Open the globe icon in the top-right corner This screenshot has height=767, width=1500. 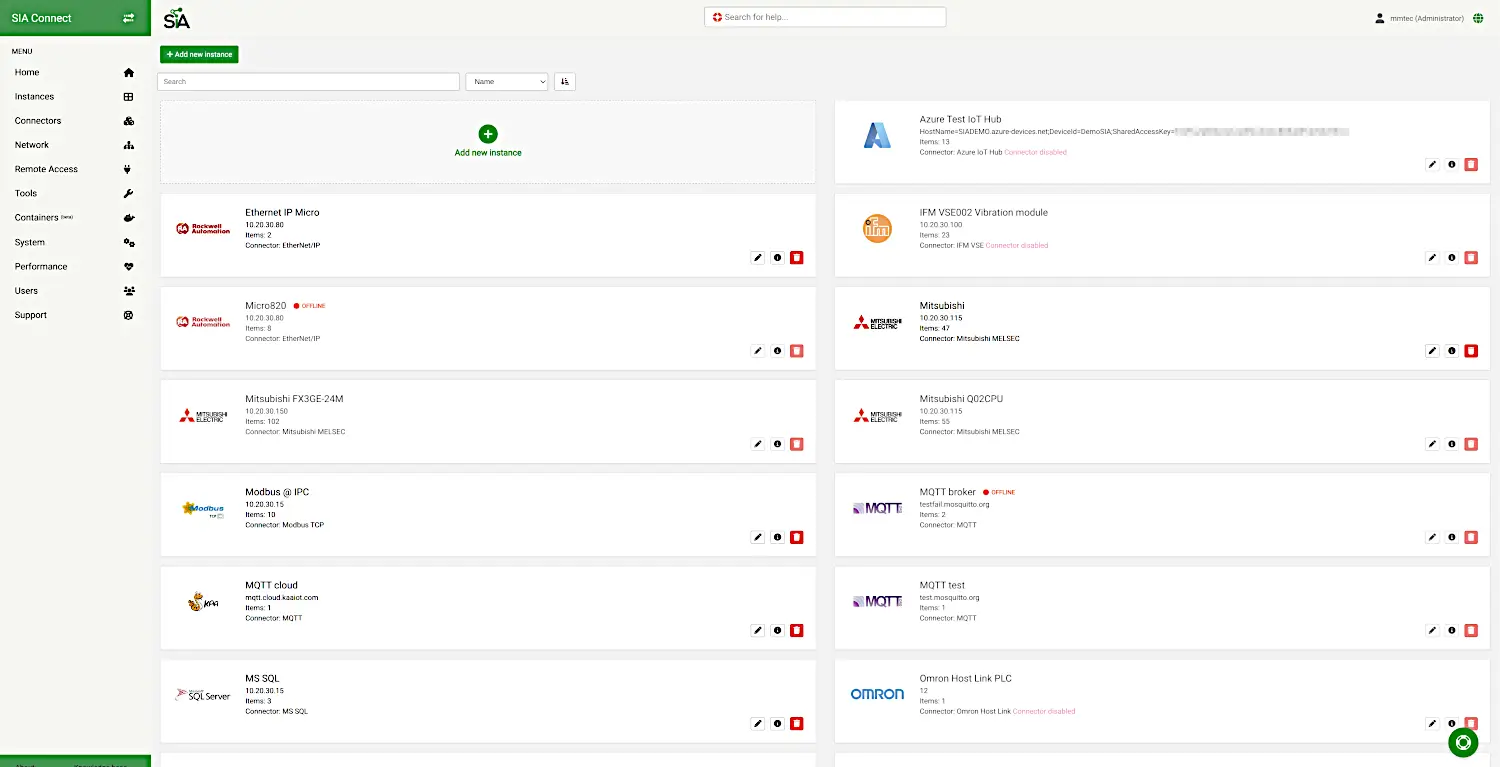pos(1478,17)
